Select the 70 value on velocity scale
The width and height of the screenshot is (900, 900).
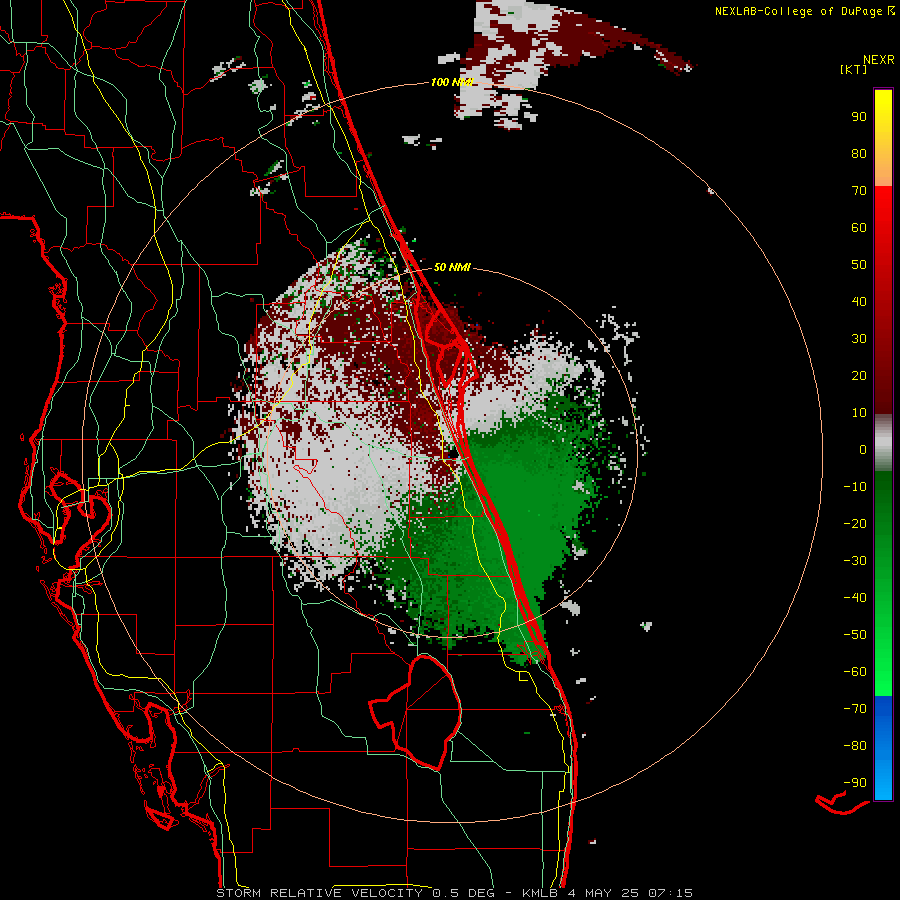[x=859, y=191]
